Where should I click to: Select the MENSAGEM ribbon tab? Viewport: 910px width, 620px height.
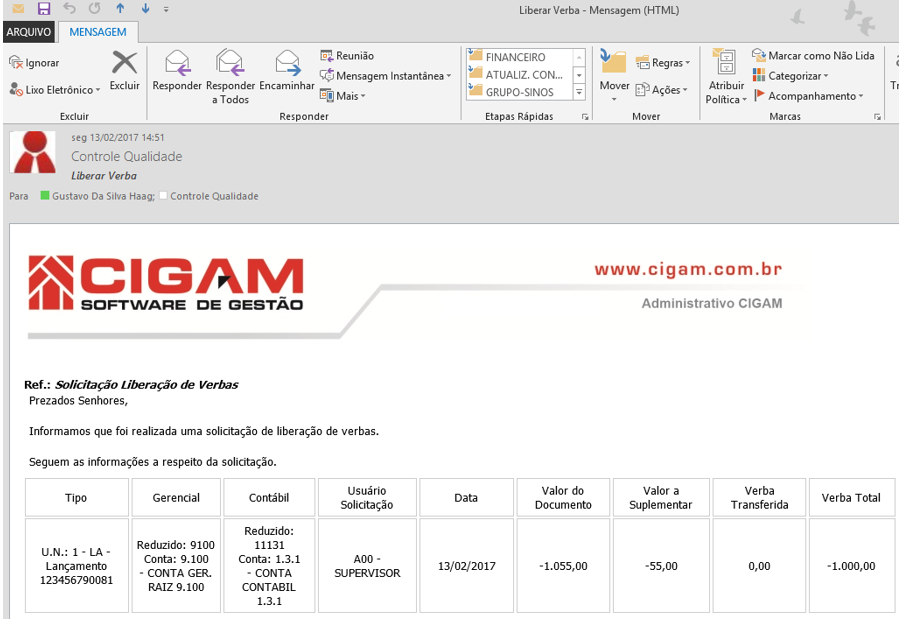[x=98, y=32]
